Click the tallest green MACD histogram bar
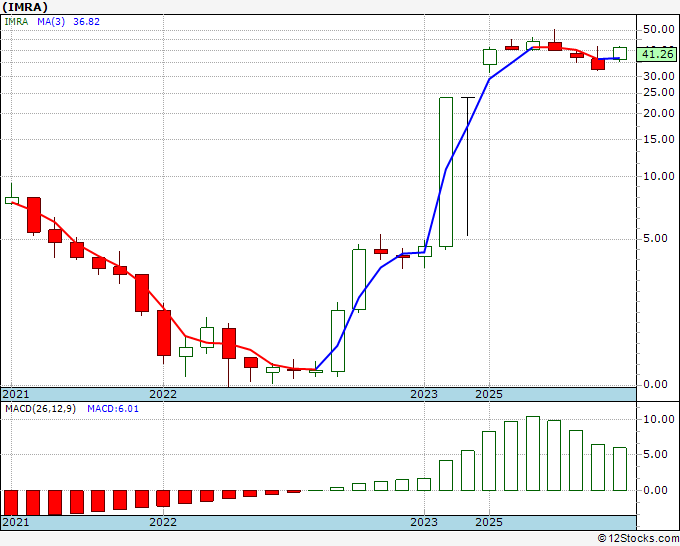680x546 pixels. pos(533,453)
